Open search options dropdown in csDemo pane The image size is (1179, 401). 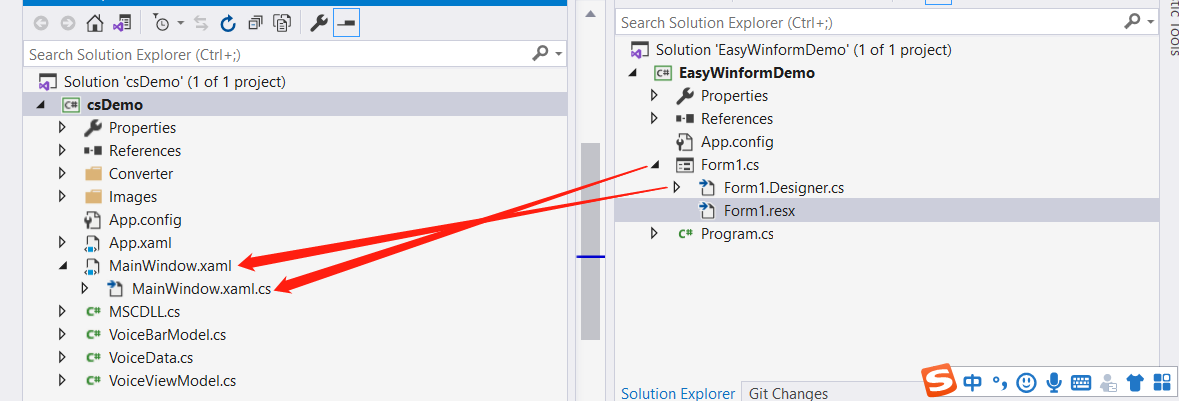pos(557,54)
